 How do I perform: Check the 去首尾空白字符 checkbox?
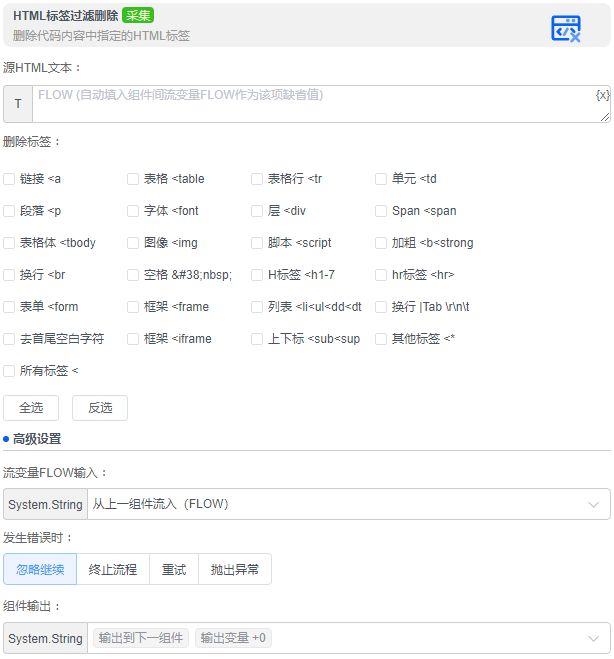click(x=9, y=339)
